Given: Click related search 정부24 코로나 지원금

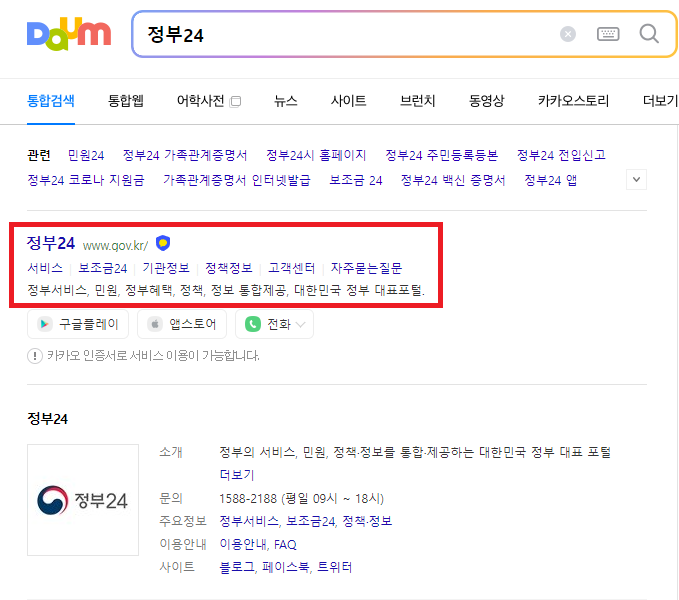Looking at the screenshot, I should 86,180.
